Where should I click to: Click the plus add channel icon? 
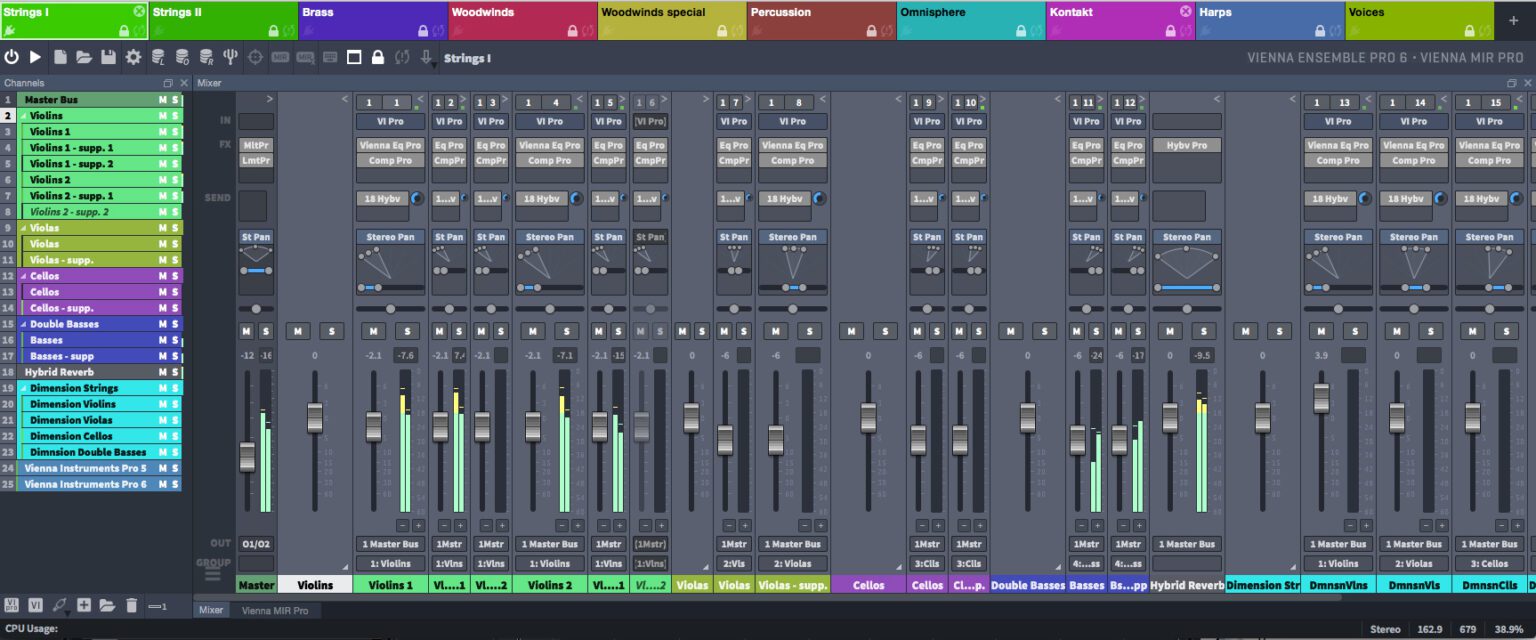(x=84, y=604)
